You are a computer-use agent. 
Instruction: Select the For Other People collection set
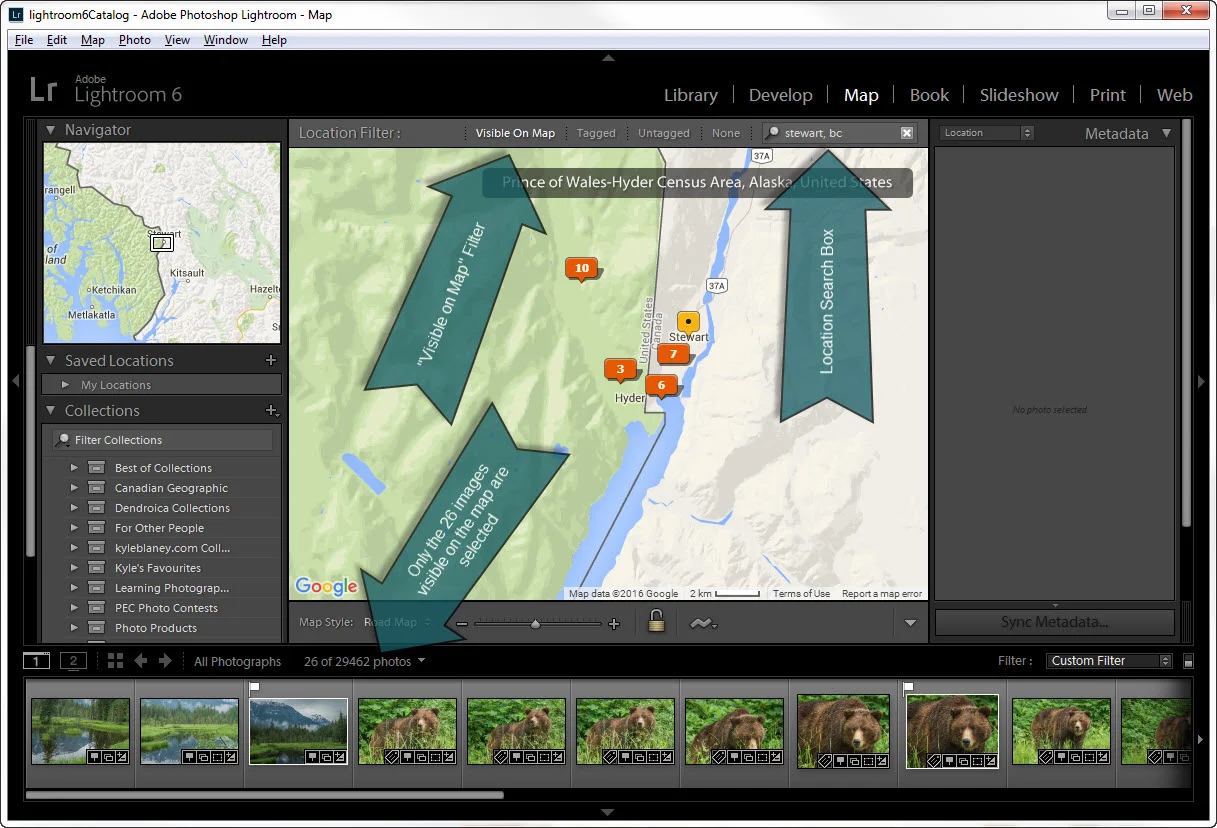tap(159, 528)
